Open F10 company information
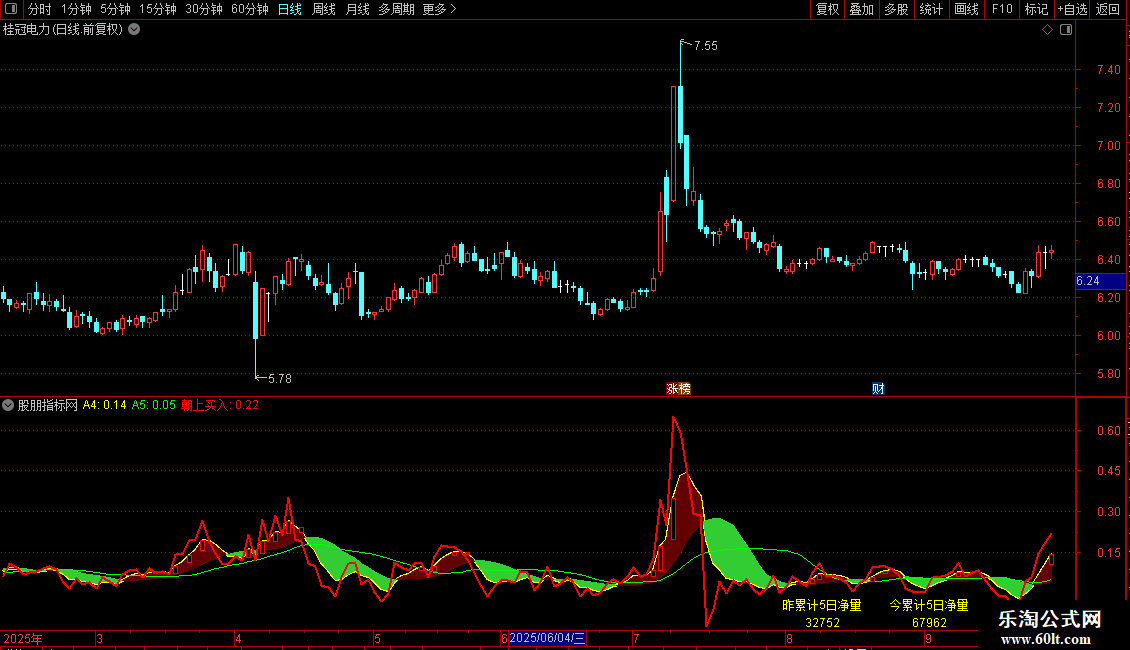The height and width of the screenshot is (650, 1130). [1002, 9]
